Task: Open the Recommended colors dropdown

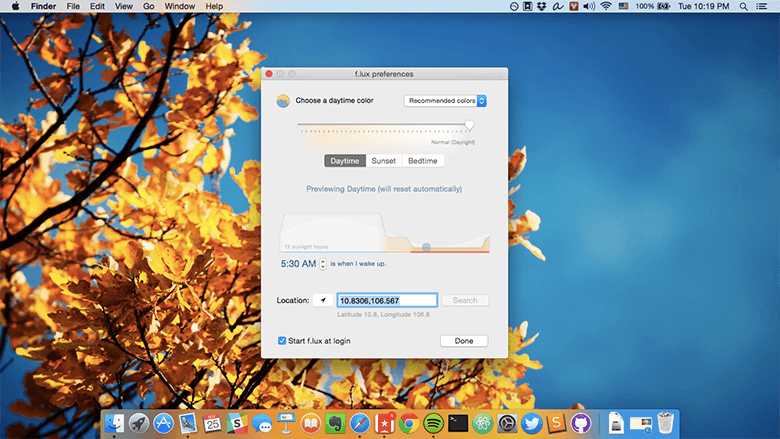Action: [x=445, y=101]
